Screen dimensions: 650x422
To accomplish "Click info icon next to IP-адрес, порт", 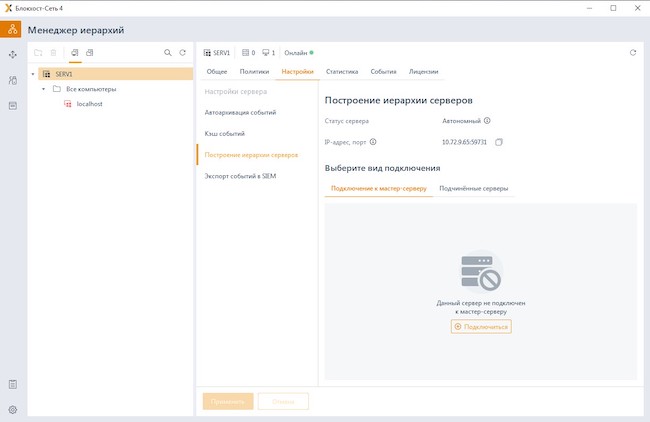I will pos(373,142).
